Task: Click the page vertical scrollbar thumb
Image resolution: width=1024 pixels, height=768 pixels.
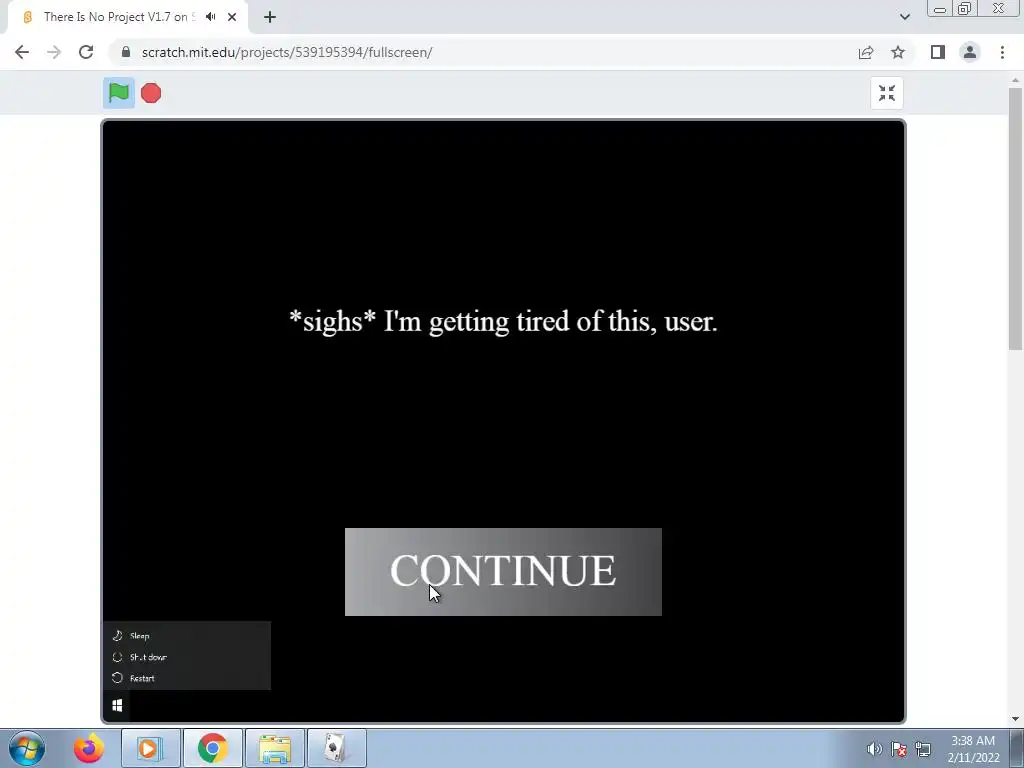Action: click(x=1015, y=219)
